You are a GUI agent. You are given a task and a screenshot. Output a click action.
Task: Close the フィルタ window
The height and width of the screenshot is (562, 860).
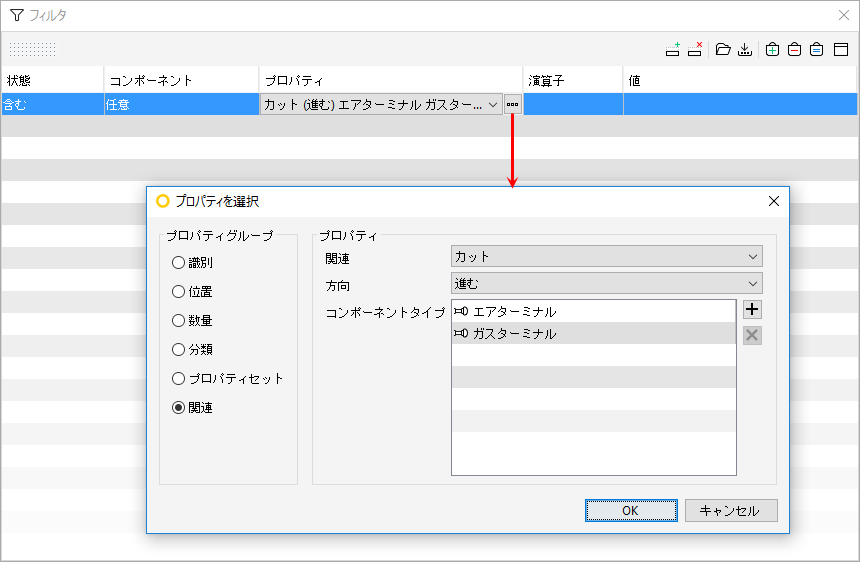pos(844,15)
